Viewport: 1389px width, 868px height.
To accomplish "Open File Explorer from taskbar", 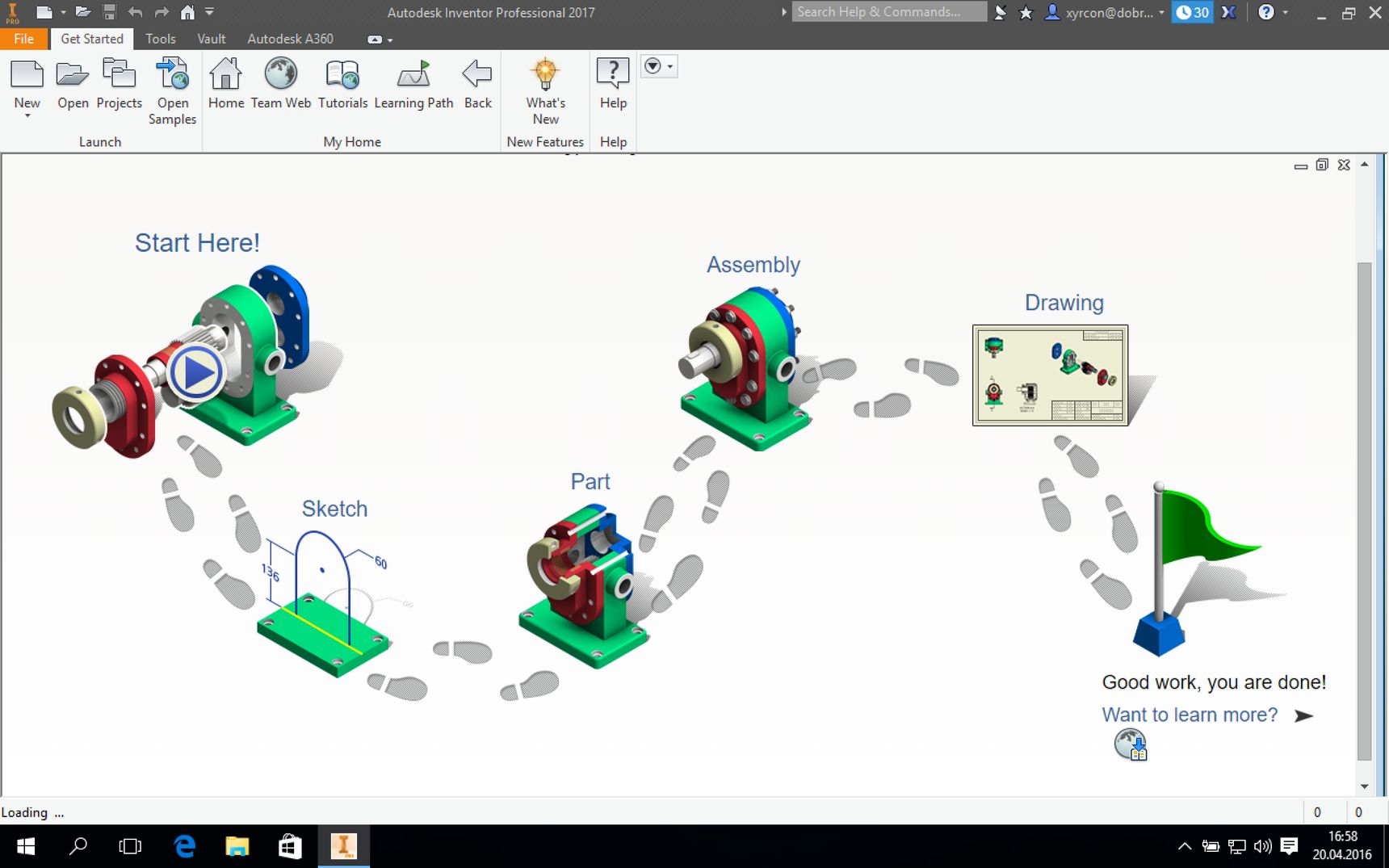I will pos(237,846).
